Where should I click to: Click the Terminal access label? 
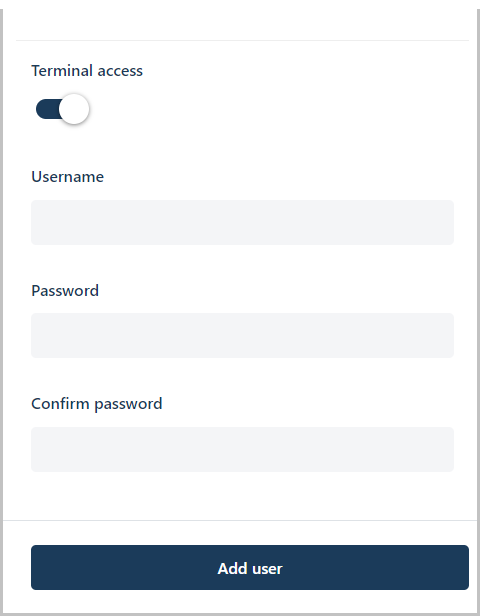click(87, 71)
